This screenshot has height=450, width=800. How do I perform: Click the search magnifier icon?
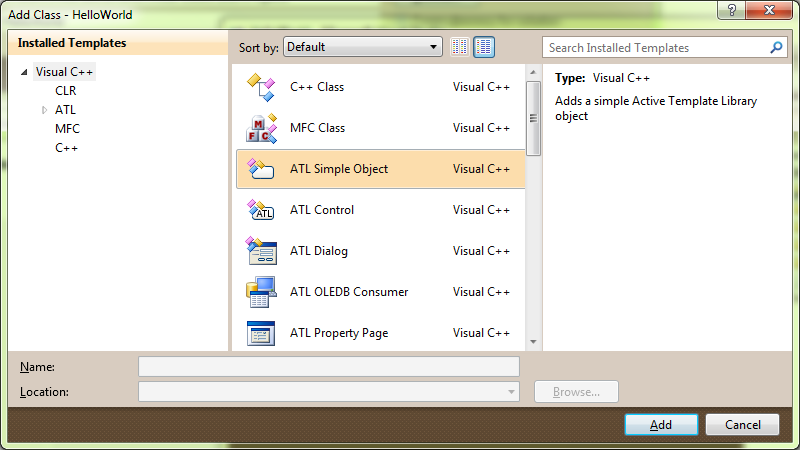click(x=776, y=47)
